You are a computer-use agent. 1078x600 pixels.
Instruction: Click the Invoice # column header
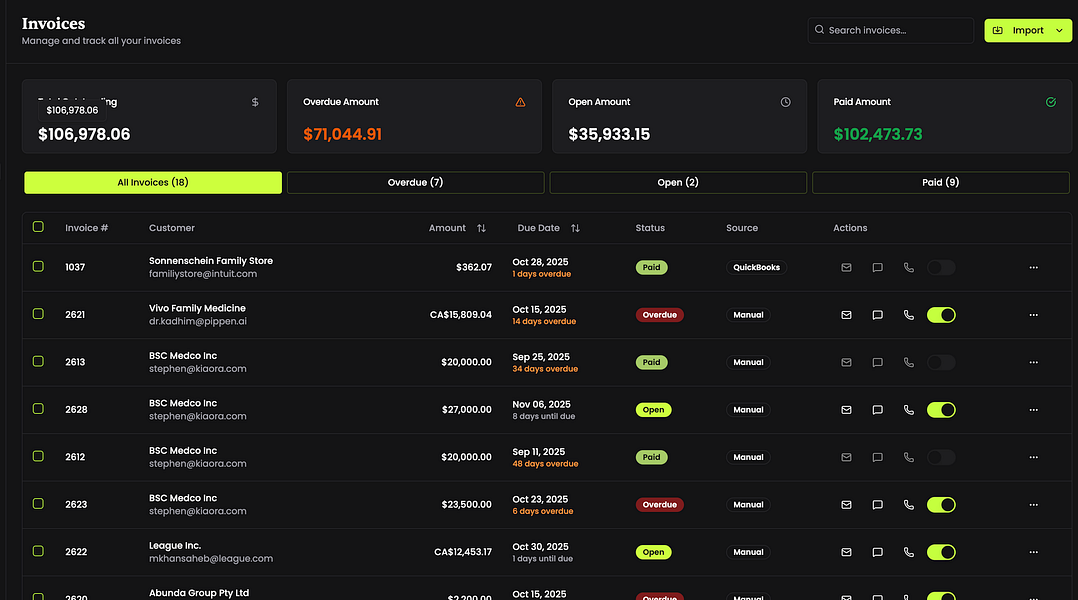(x=87, y=228)
